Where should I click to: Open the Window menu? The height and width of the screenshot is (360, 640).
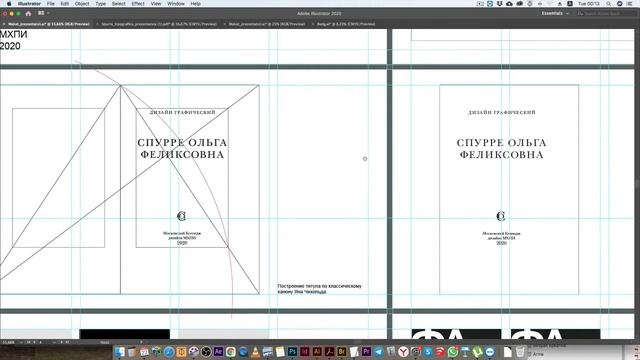pos(176,4)
